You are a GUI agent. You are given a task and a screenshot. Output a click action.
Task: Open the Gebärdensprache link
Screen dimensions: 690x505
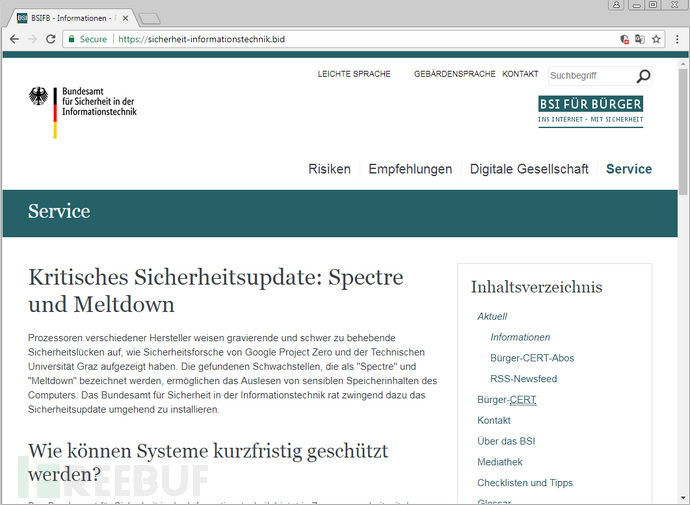click(x=455, y=74)
